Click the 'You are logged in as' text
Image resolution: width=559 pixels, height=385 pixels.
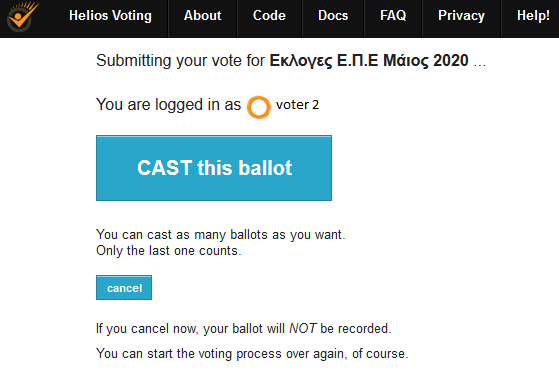(x=169, y=105)
